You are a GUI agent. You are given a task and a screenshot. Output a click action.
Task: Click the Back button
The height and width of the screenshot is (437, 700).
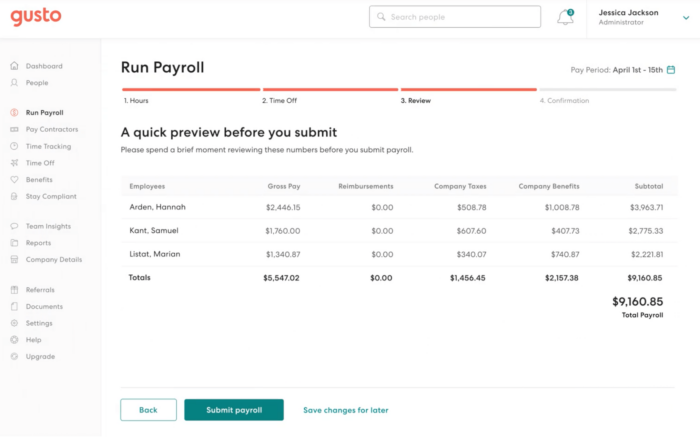point(148,410)
